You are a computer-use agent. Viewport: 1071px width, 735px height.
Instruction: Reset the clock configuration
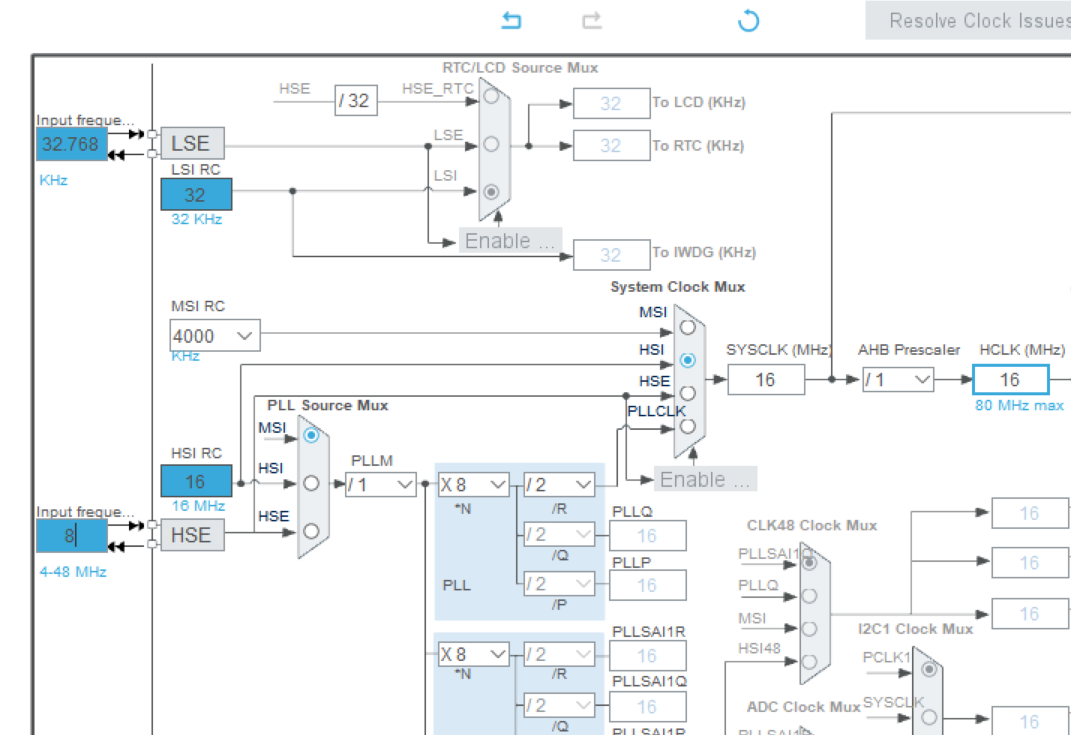coord(748,20)
